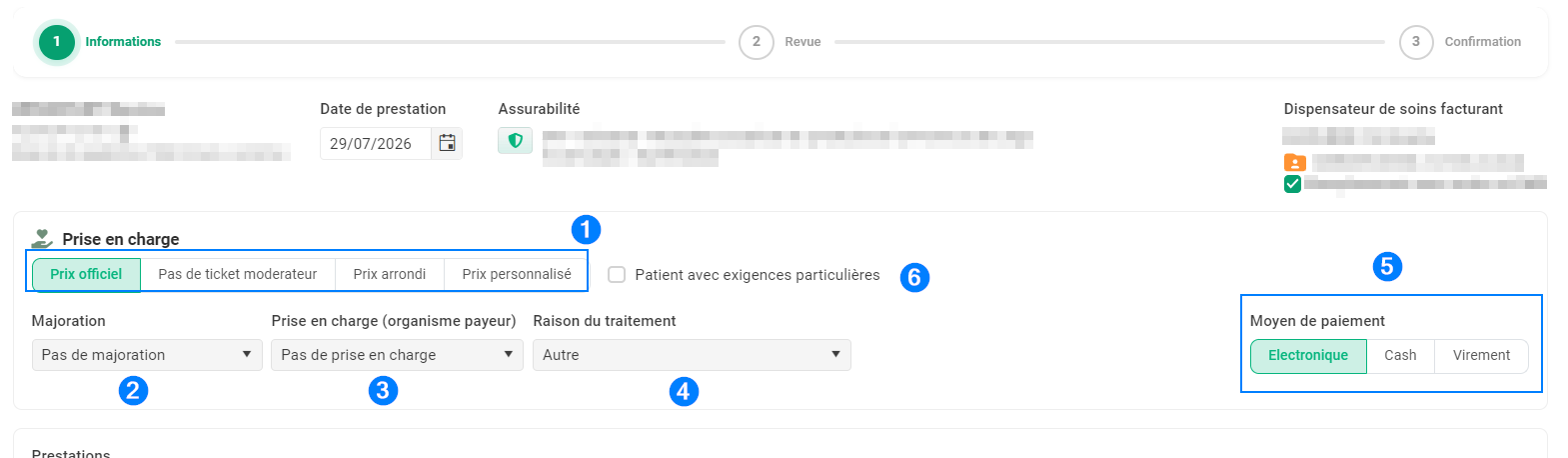Click step 1 Informations circle

[57, 42]
